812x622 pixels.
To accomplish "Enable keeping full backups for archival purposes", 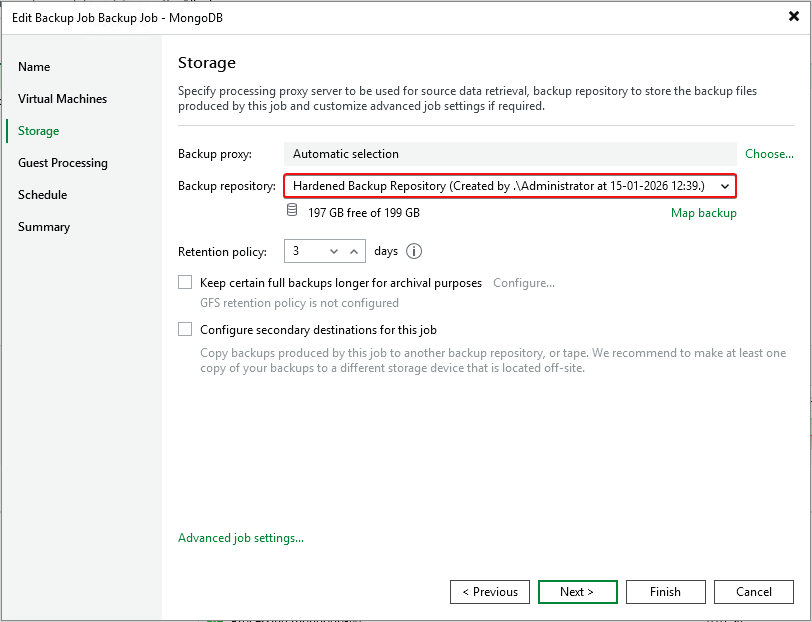I will [x=185, y=283].
